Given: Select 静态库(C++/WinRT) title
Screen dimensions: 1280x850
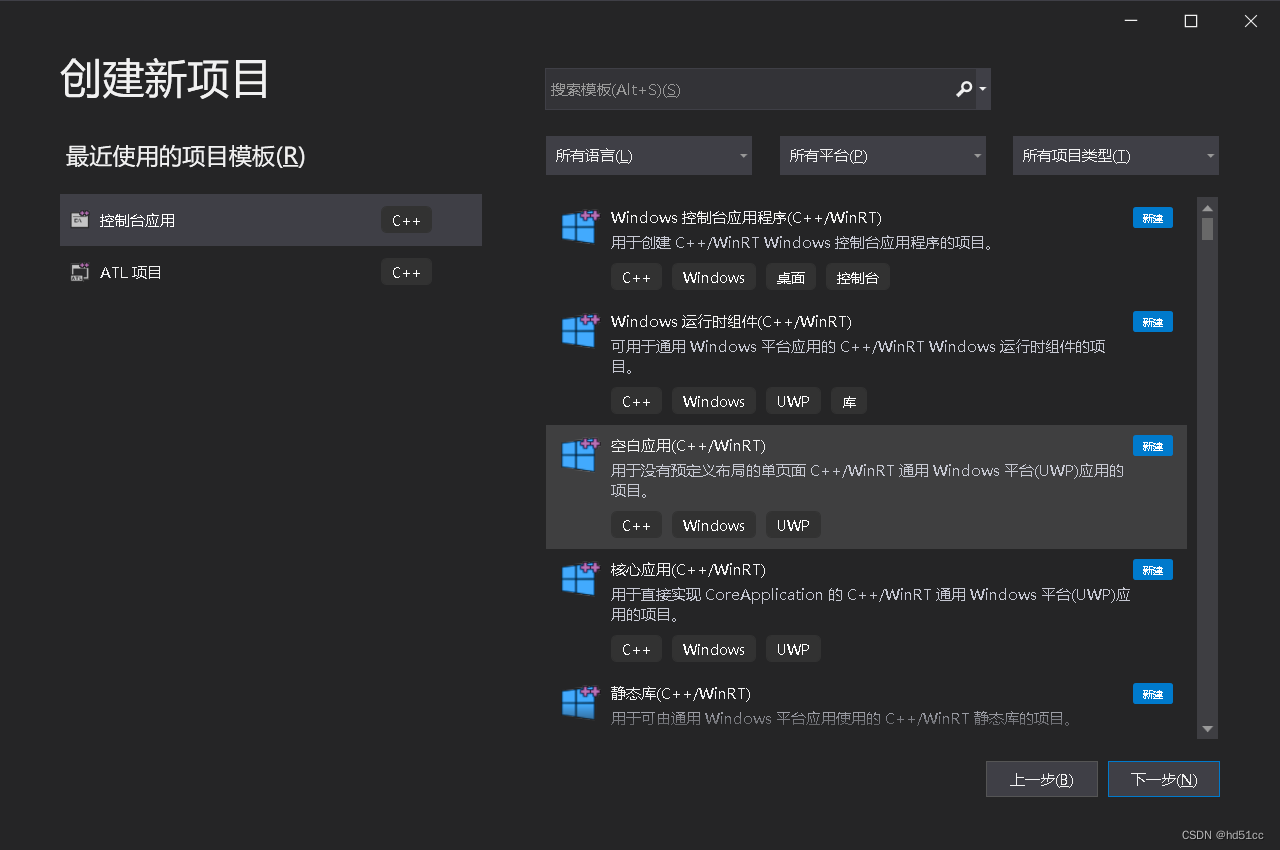Looking at the screenshot, I should (680, 694).
